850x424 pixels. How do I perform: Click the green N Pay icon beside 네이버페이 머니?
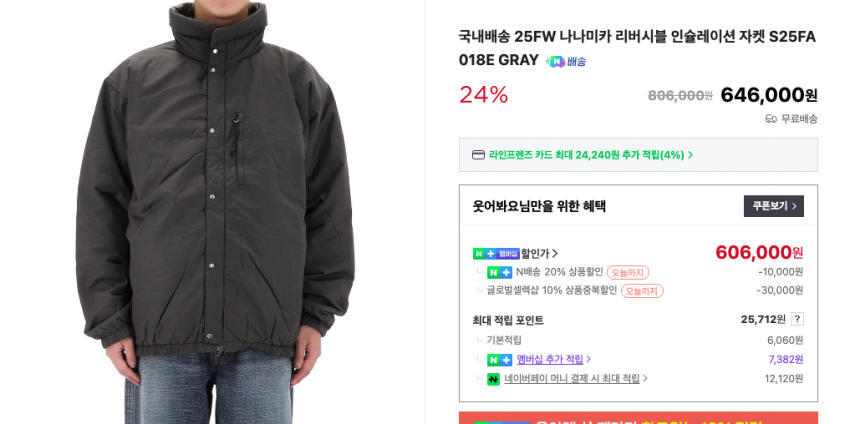493,379
